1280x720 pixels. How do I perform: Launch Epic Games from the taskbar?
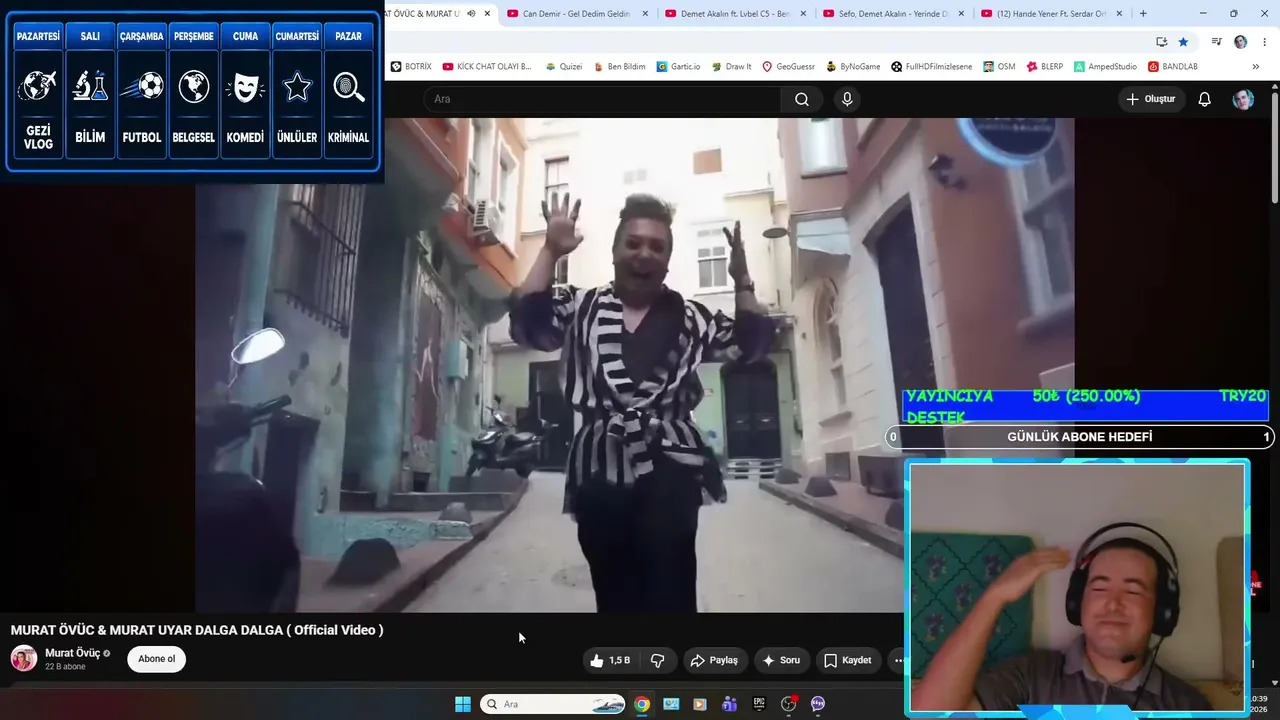pyautogui.click(x=759, y=704)
